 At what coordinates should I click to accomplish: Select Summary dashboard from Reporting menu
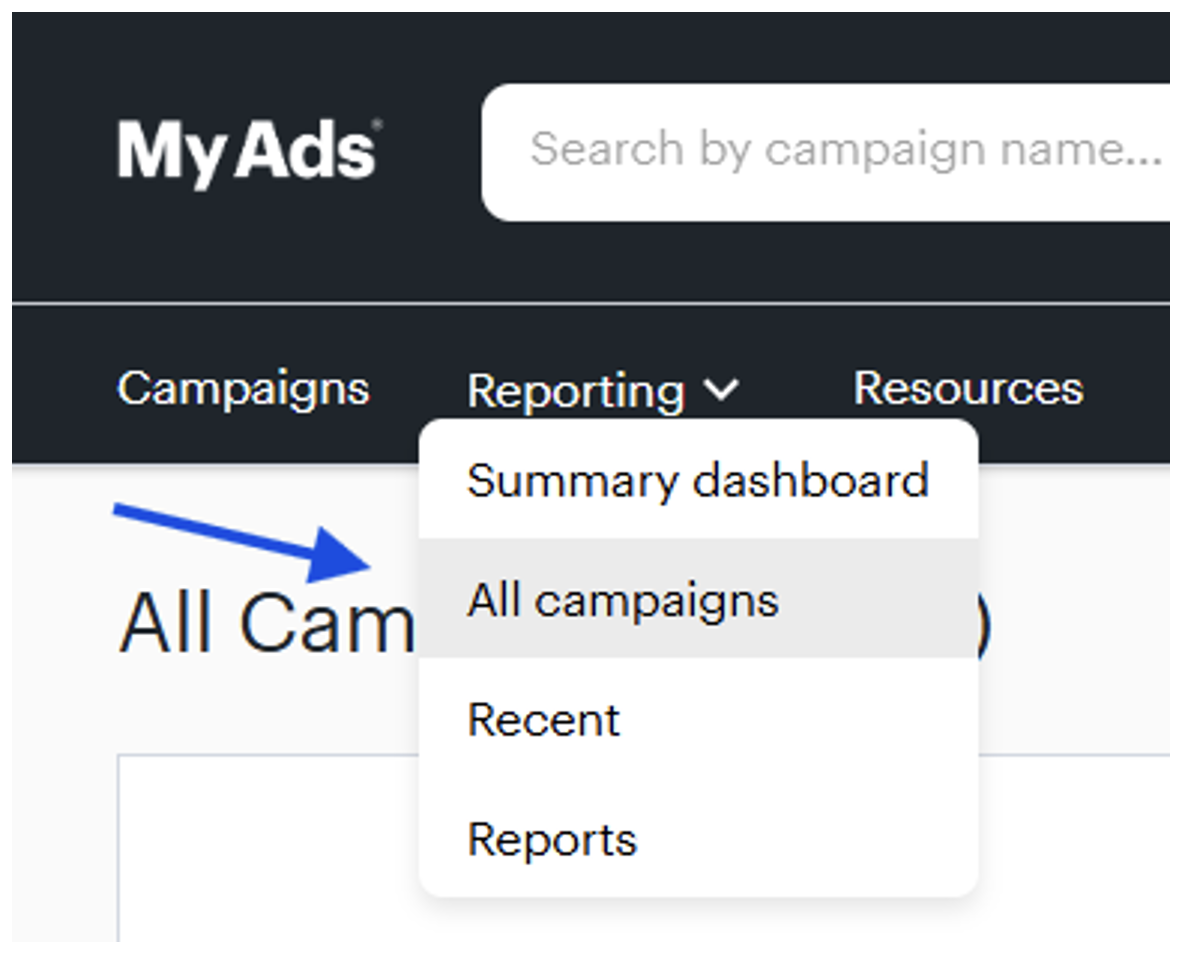[x=697, y=481]
